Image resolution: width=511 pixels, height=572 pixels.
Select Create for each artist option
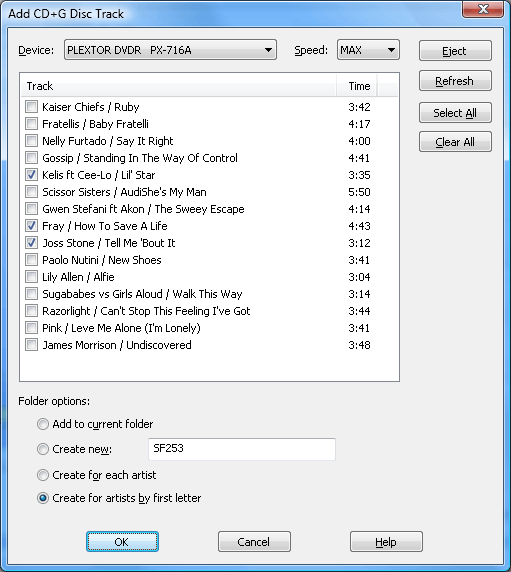[x=43, y=475]
